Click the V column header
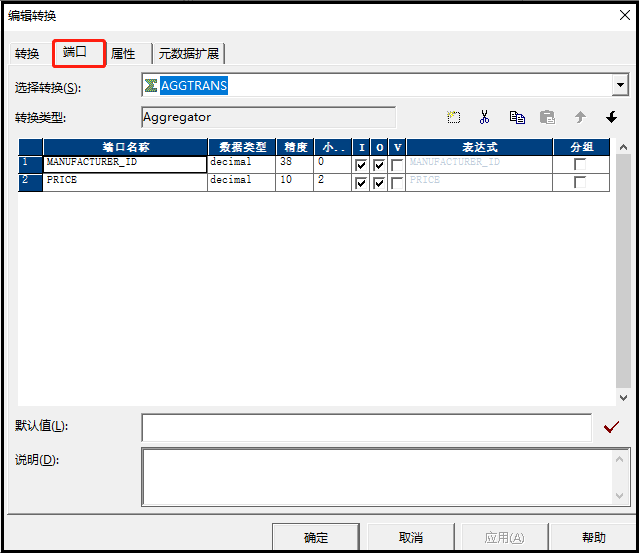 point(397,147)
